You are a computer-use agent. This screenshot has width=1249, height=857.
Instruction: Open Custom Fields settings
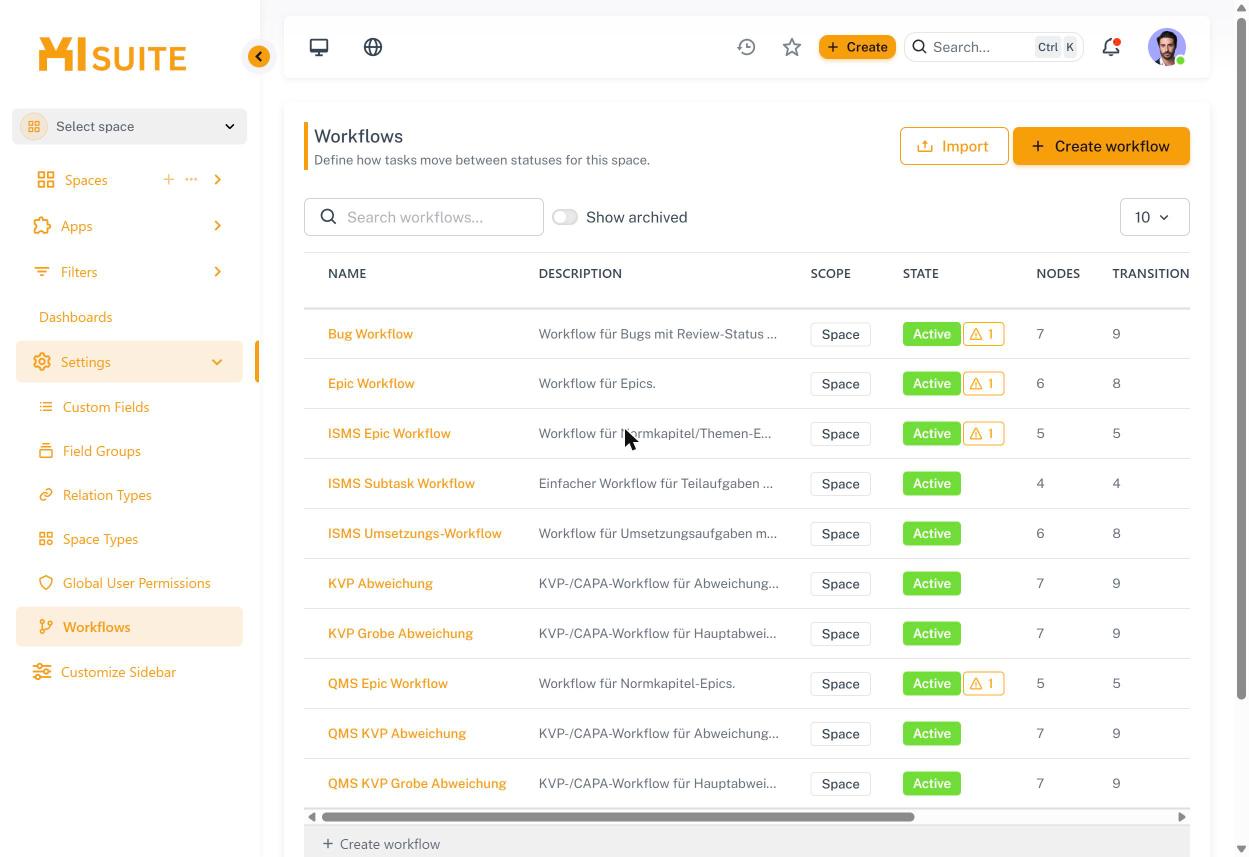pyautogui.click(x=106, y=407)
